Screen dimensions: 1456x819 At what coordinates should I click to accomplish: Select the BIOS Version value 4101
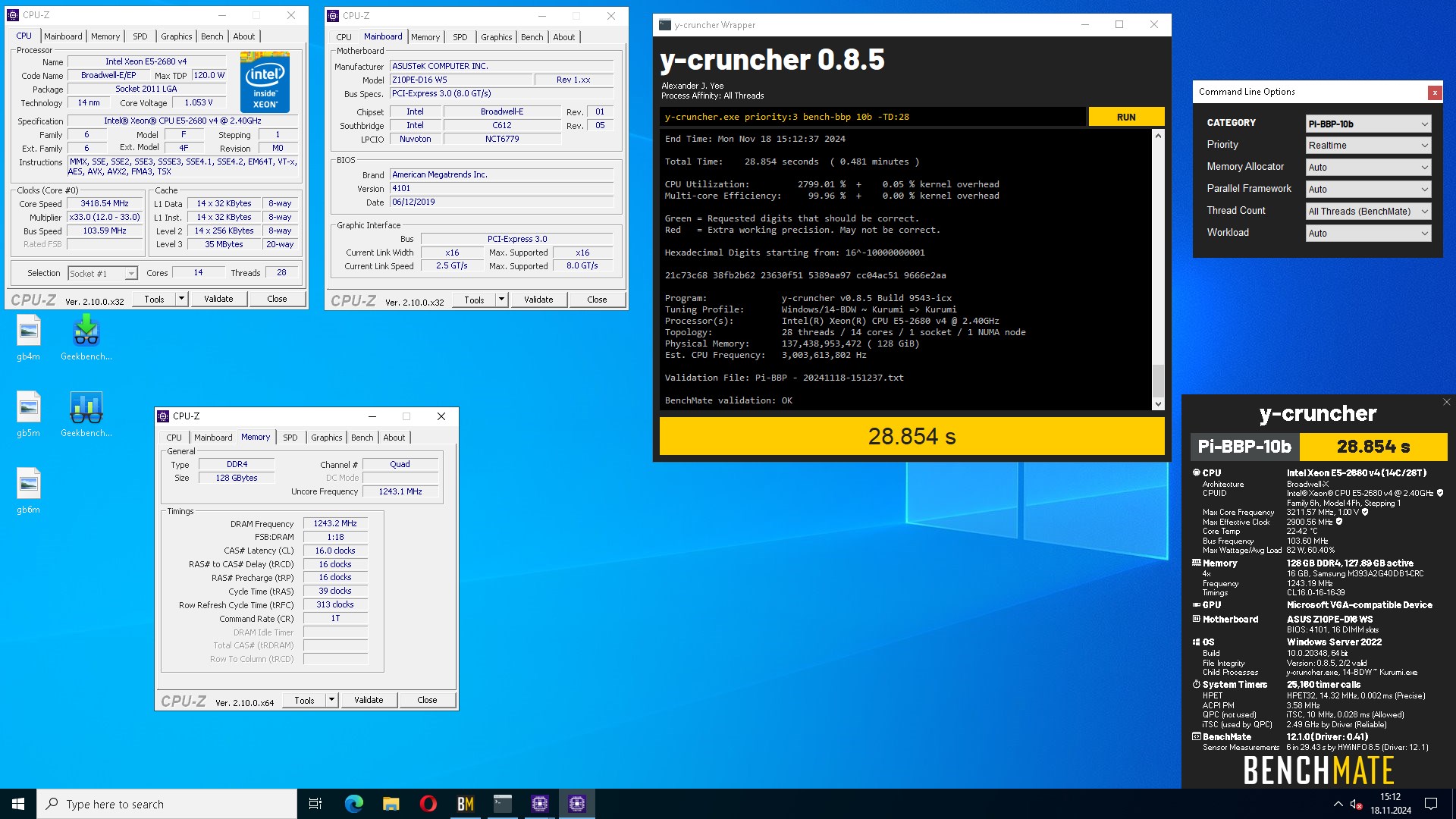click(501, 189)
